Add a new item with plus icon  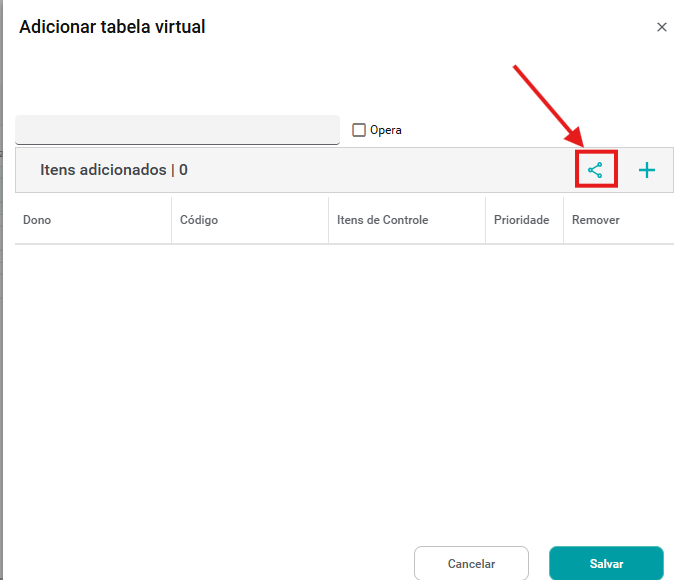[x=647, y=170]
